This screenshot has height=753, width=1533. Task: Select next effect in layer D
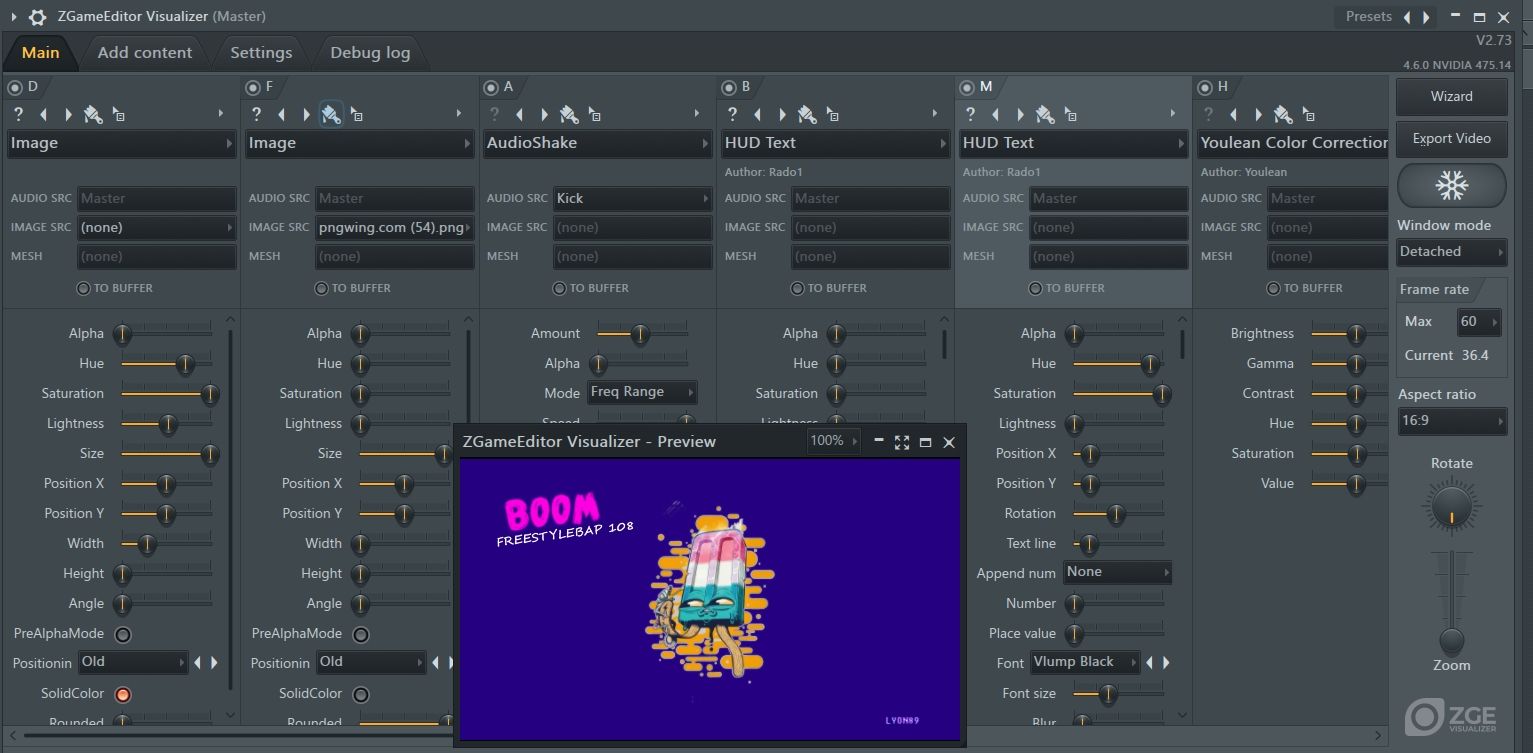(68, 114)
